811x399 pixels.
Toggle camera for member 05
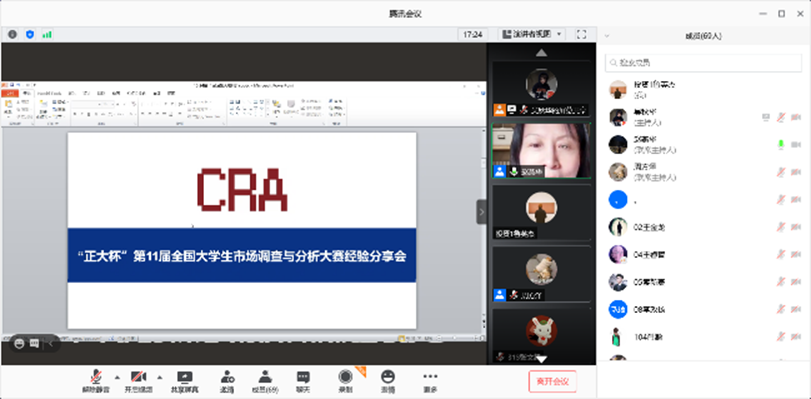[x=796, y=282]
